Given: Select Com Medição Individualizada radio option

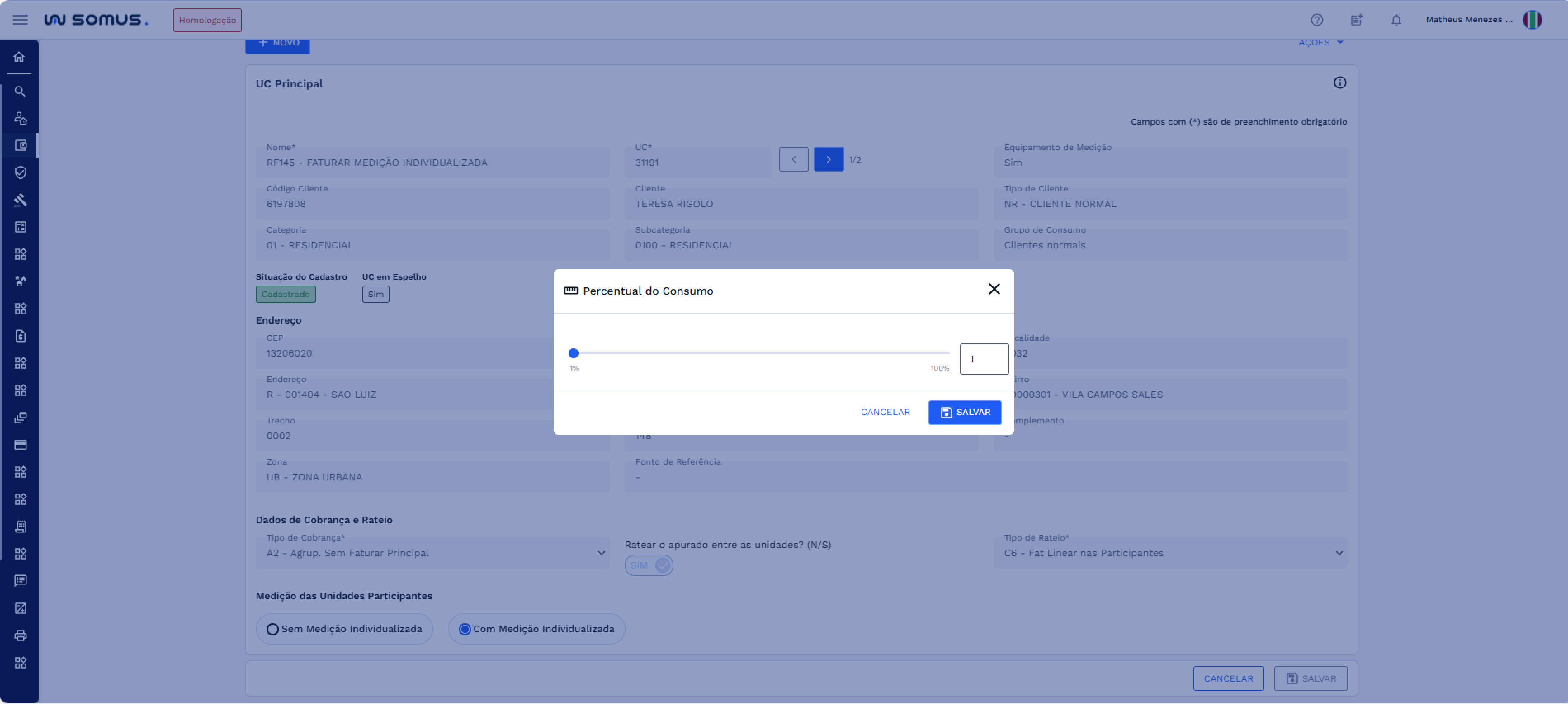Looking at the screenshot, I should tap(465, 629).
